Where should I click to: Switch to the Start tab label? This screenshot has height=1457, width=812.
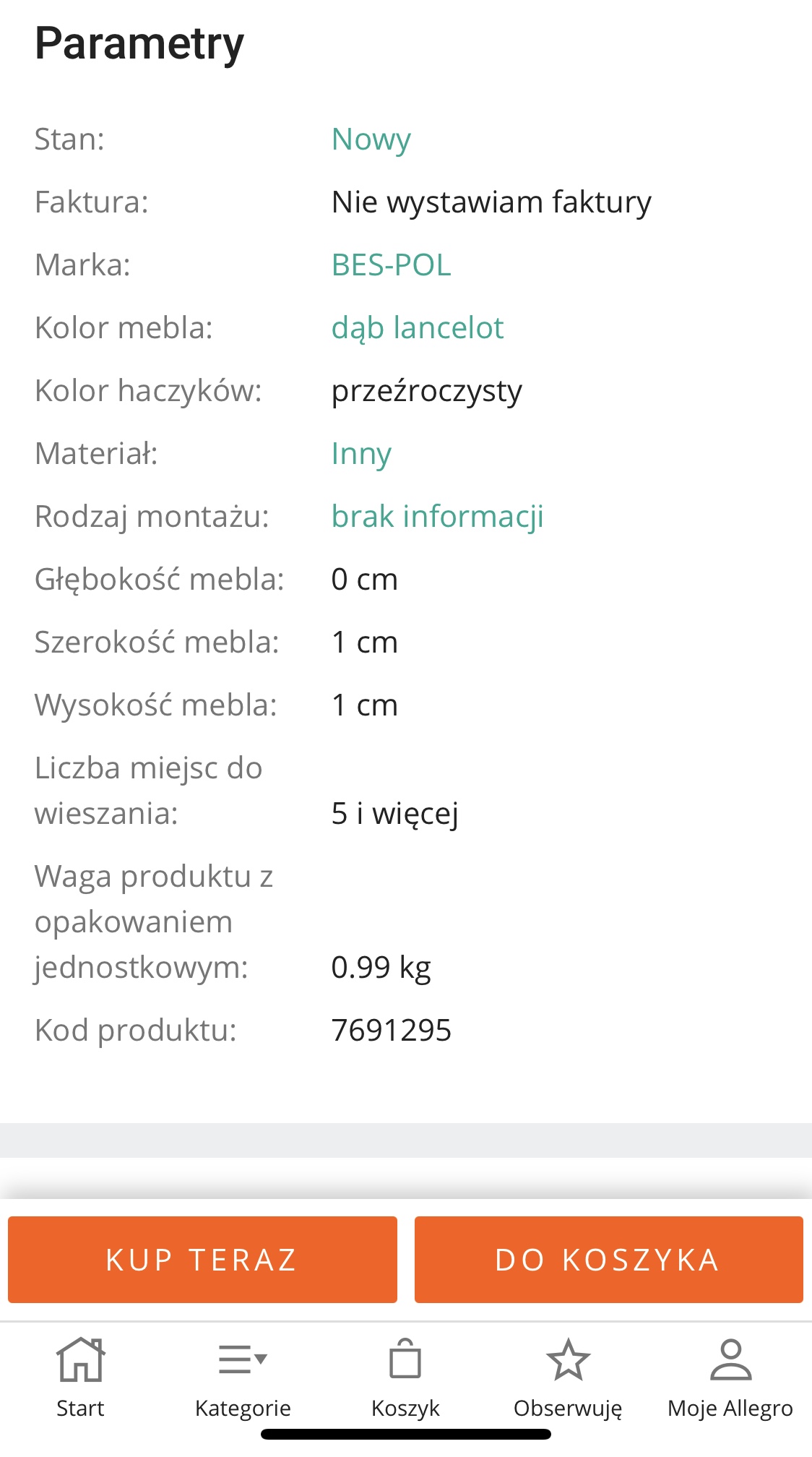tap(80, 1408)
